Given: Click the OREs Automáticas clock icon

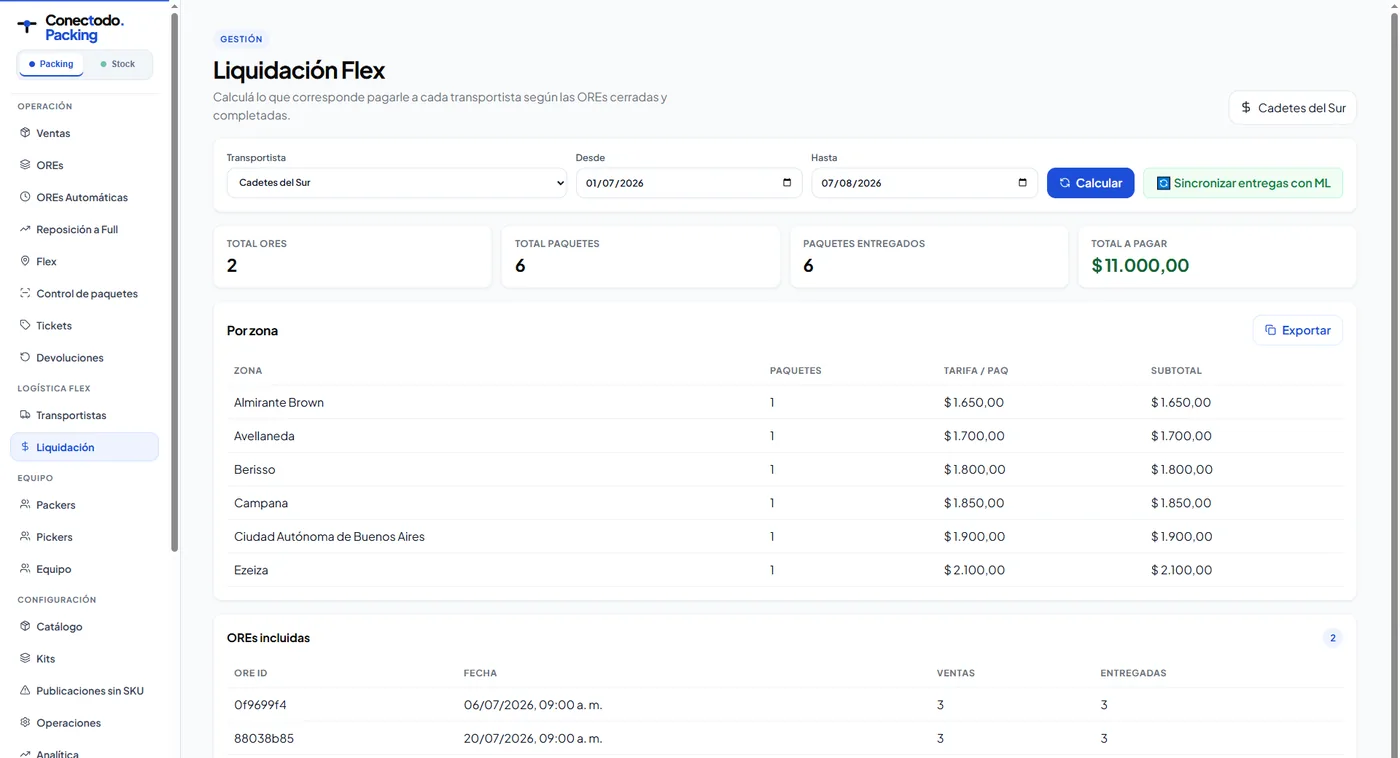Looking at the screenshot, I should [25, 197].
